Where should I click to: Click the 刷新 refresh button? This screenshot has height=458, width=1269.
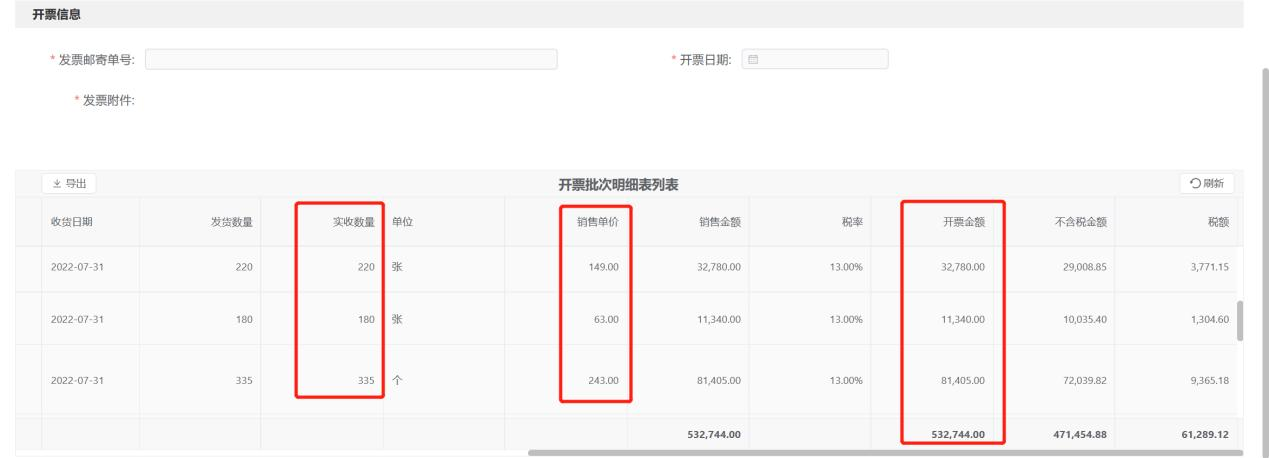click(1208, 183)
